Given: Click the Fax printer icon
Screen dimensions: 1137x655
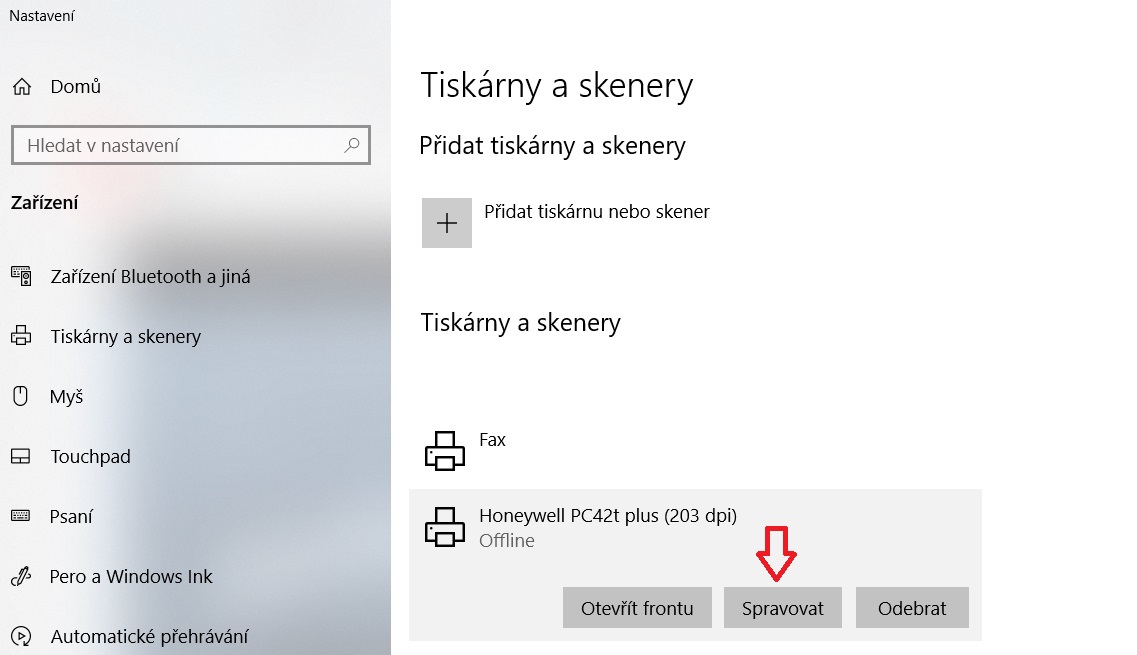Looking at the screenshot, I should [x=445, y=451].
